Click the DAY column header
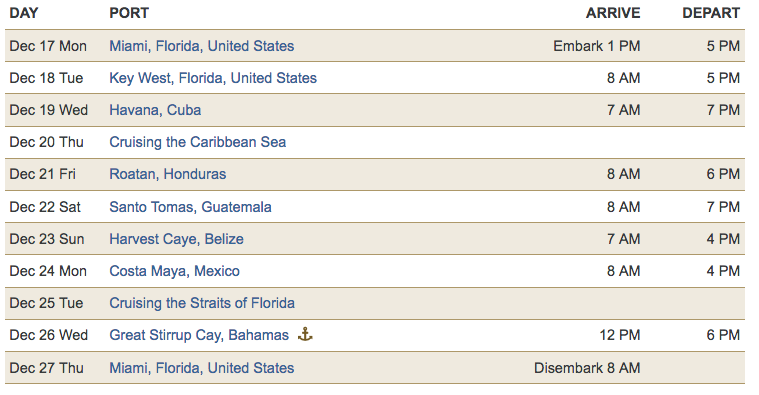 point(24,13)
